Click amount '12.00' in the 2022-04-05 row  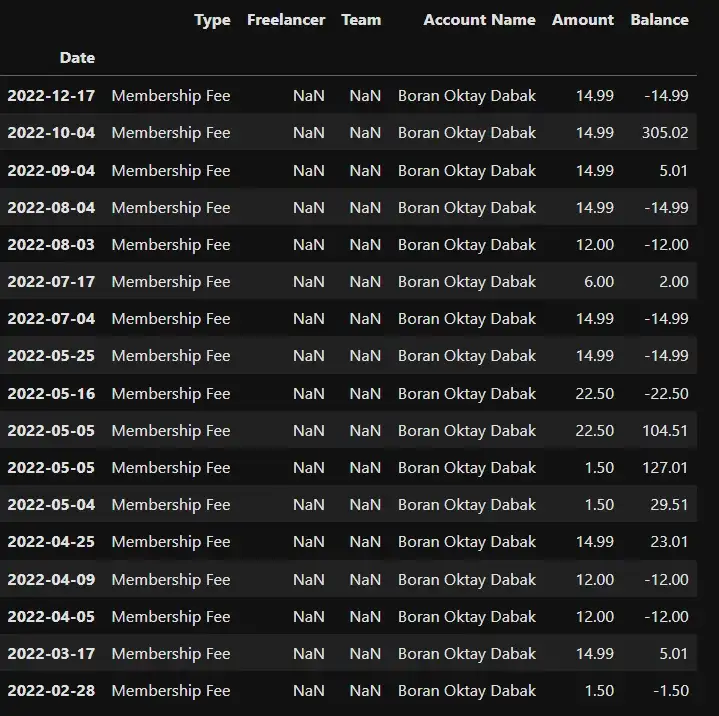point(595,616)
